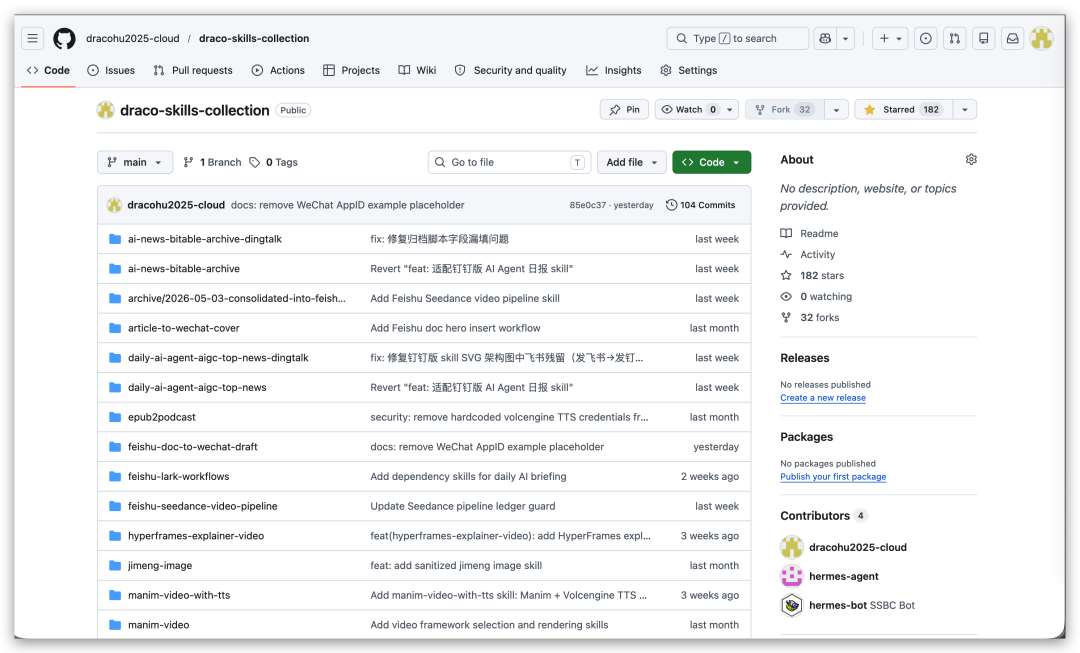Open the main branch selector dropdown
This screenshot has height=653, width=1080.
[x=135, y=163]
